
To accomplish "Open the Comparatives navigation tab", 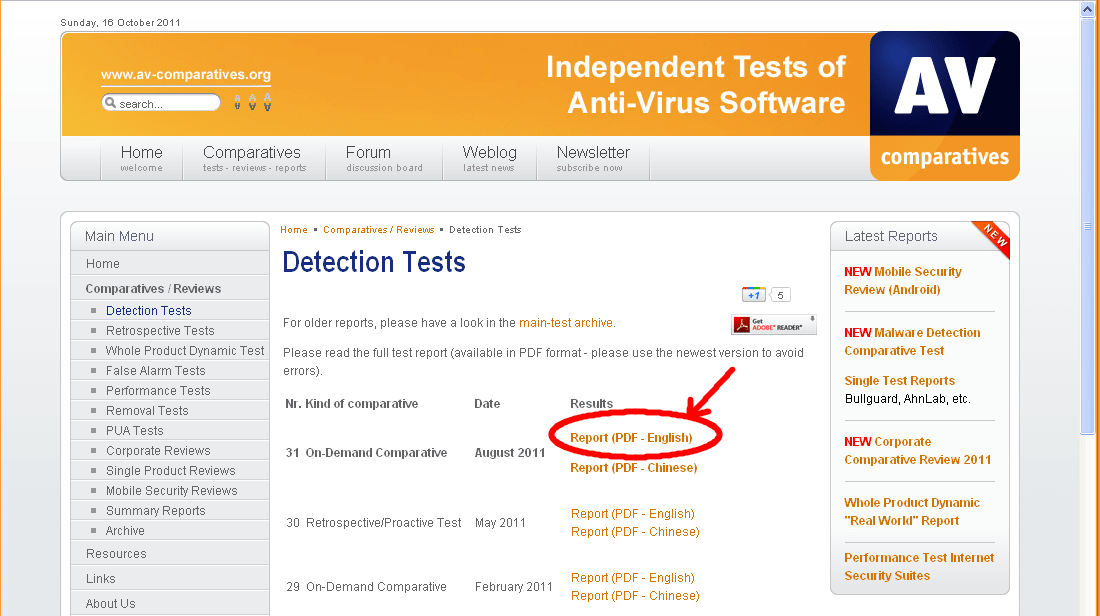I will [253, 158].
